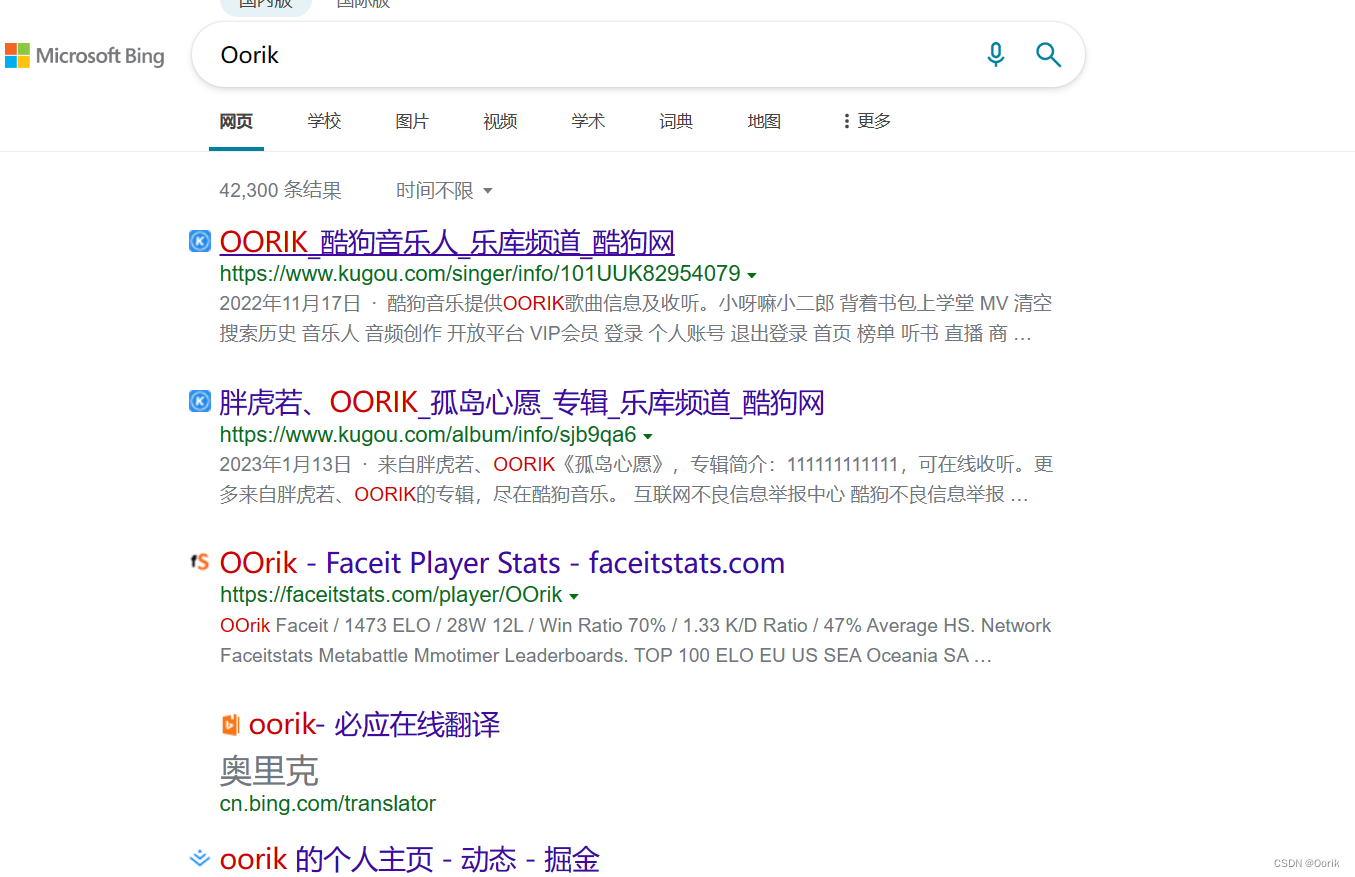This screenshot has width=1355, height=877.
Task: Click the cn.bing.com/translator URL
Action: coord(328,803)
